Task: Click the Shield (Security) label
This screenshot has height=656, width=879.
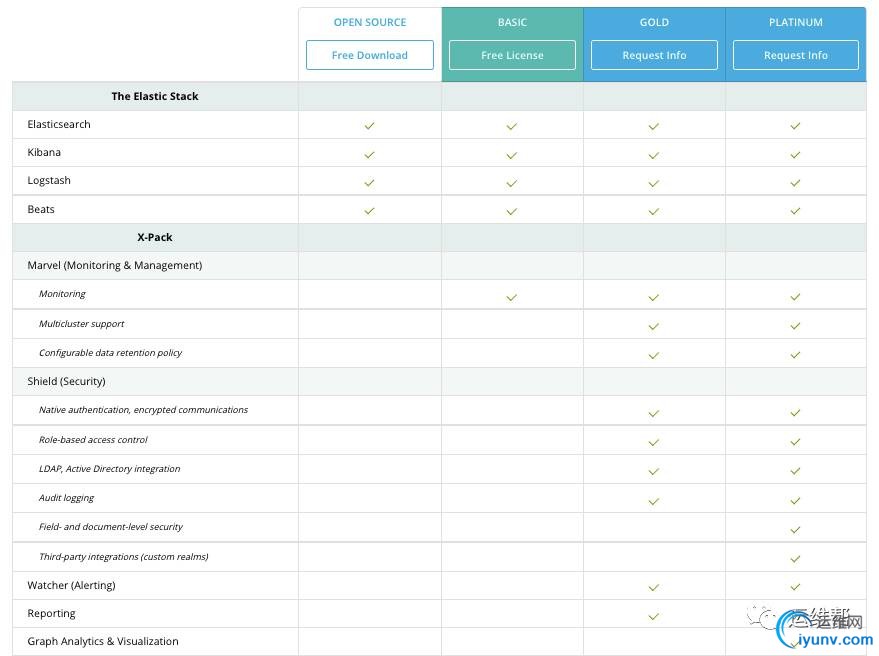Action: tap(66, 381)
